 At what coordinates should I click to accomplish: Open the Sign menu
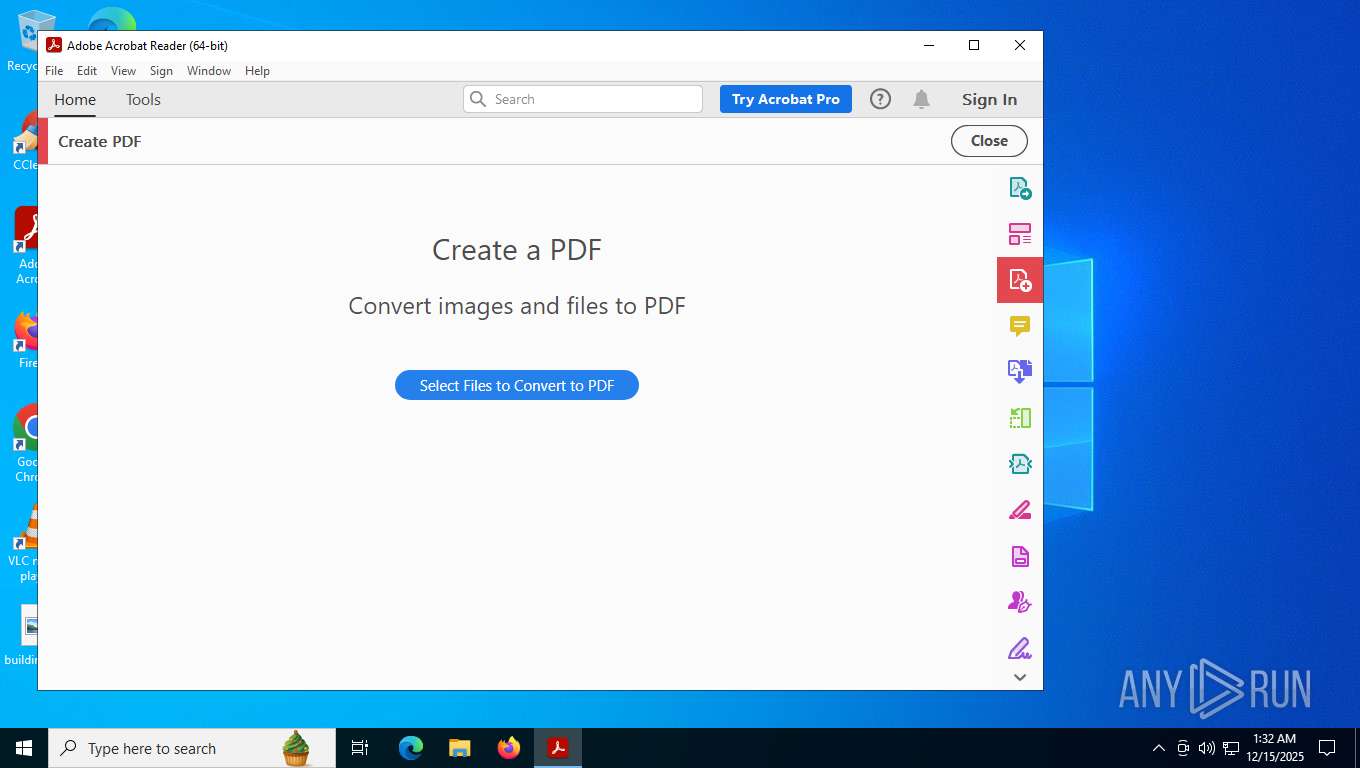161,71
